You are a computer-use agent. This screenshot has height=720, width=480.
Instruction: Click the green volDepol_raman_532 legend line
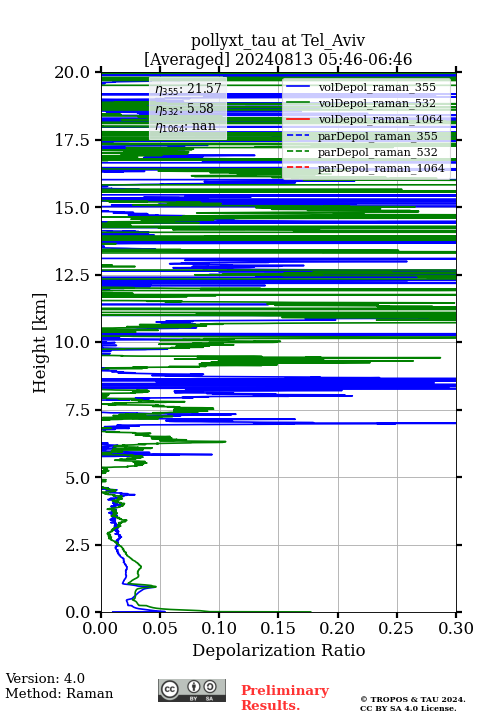pyautogui.click(x=298, y=103)
